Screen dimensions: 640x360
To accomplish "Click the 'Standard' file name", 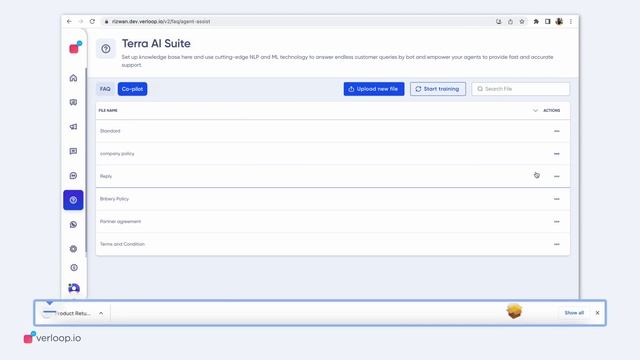I will [110, 131].
